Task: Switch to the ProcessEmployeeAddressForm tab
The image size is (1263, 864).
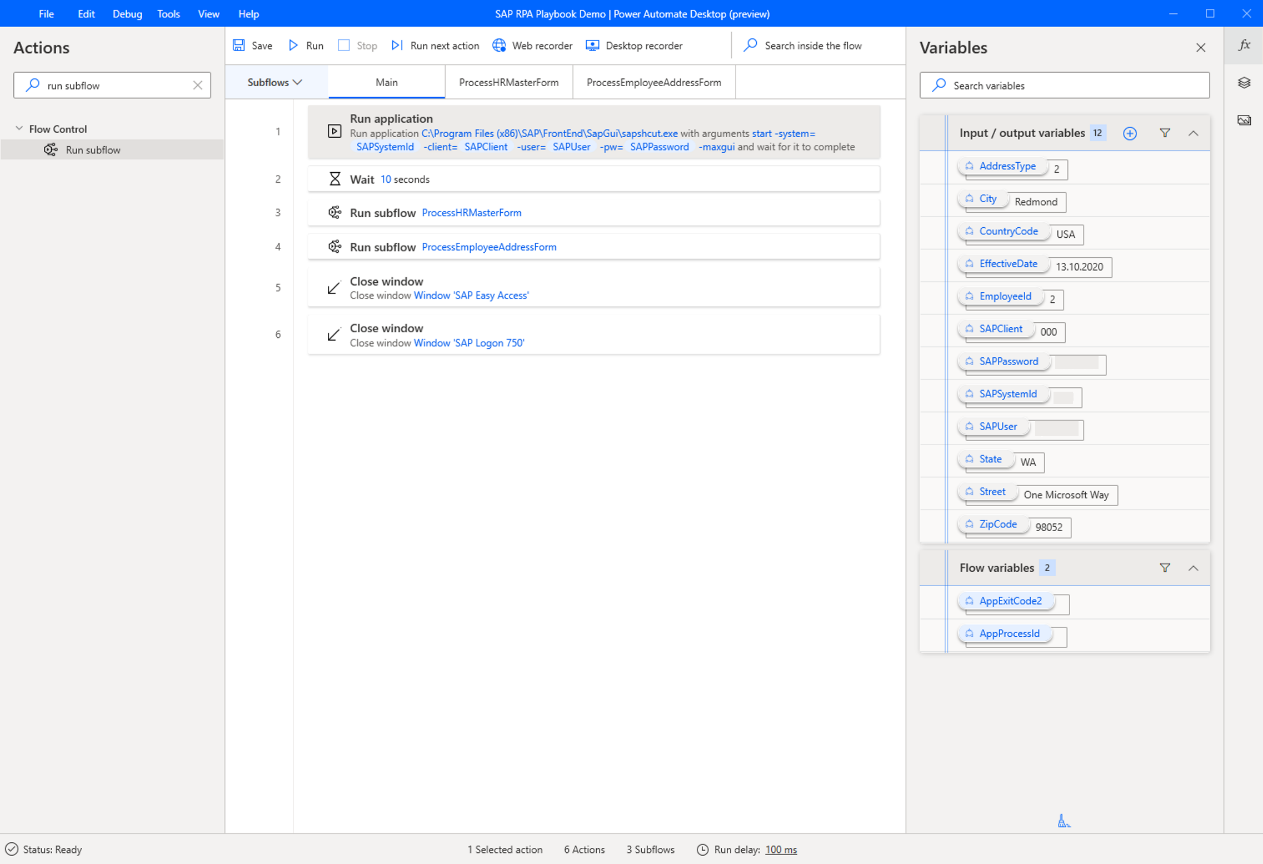Action: tap(653, 82)
